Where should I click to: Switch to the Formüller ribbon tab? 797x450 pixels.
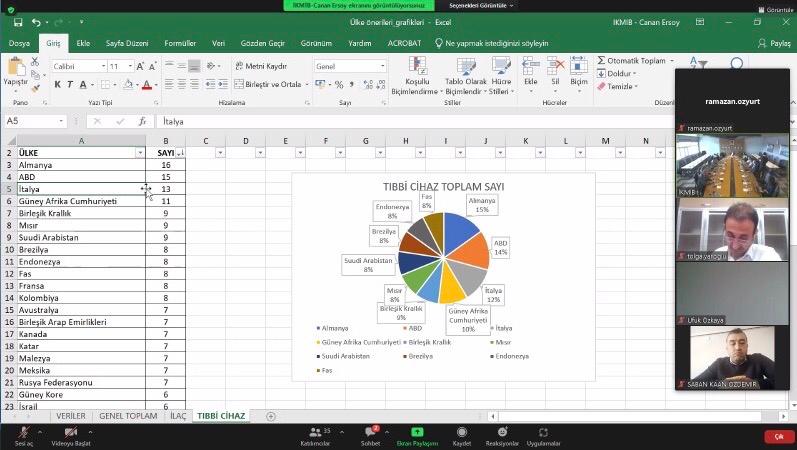tap(180, 43)
